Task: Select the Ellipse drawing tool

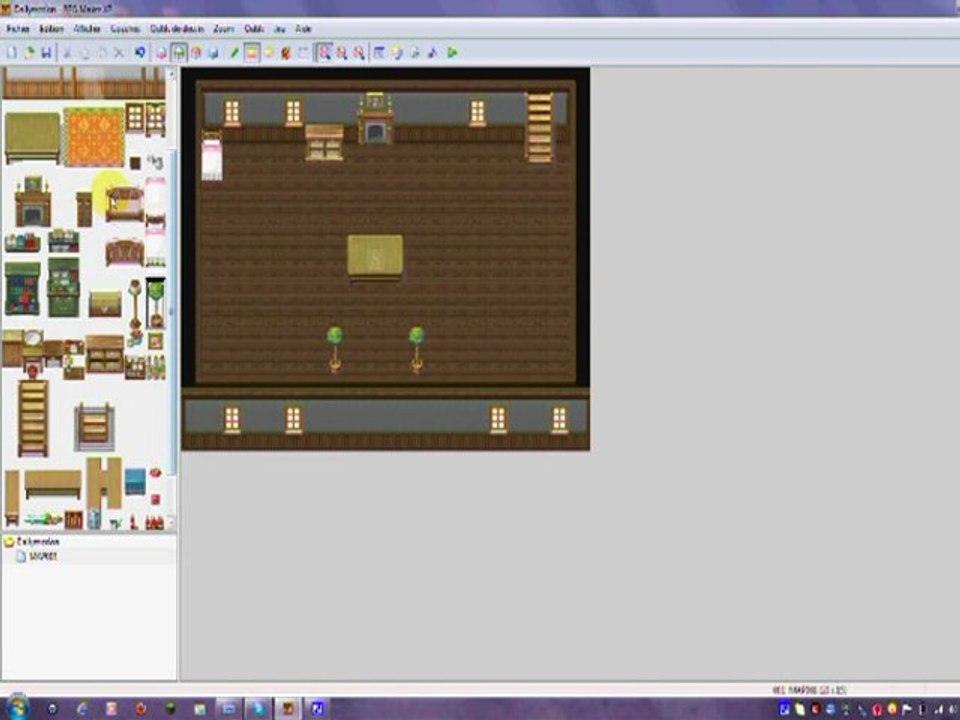Action: 269,53
